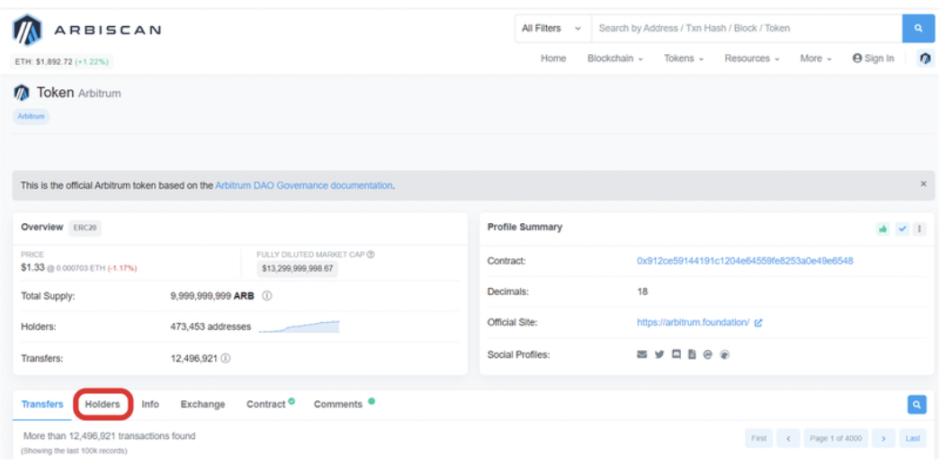Viewport: 950px width, 475px height.
Task: Open the Contract tab
Action: tap(270, 404)
